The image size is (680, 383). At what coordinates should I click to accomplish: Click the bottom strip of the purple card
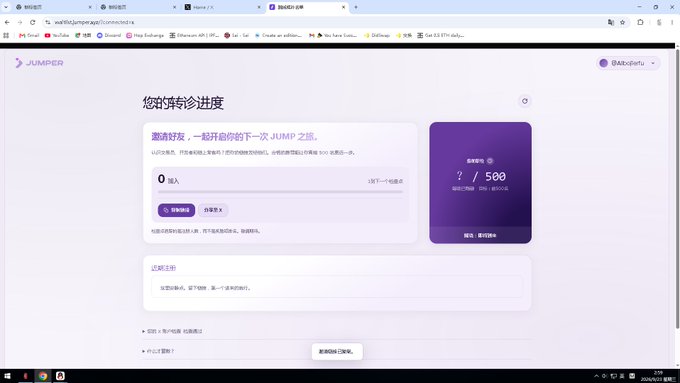point(480,236)
